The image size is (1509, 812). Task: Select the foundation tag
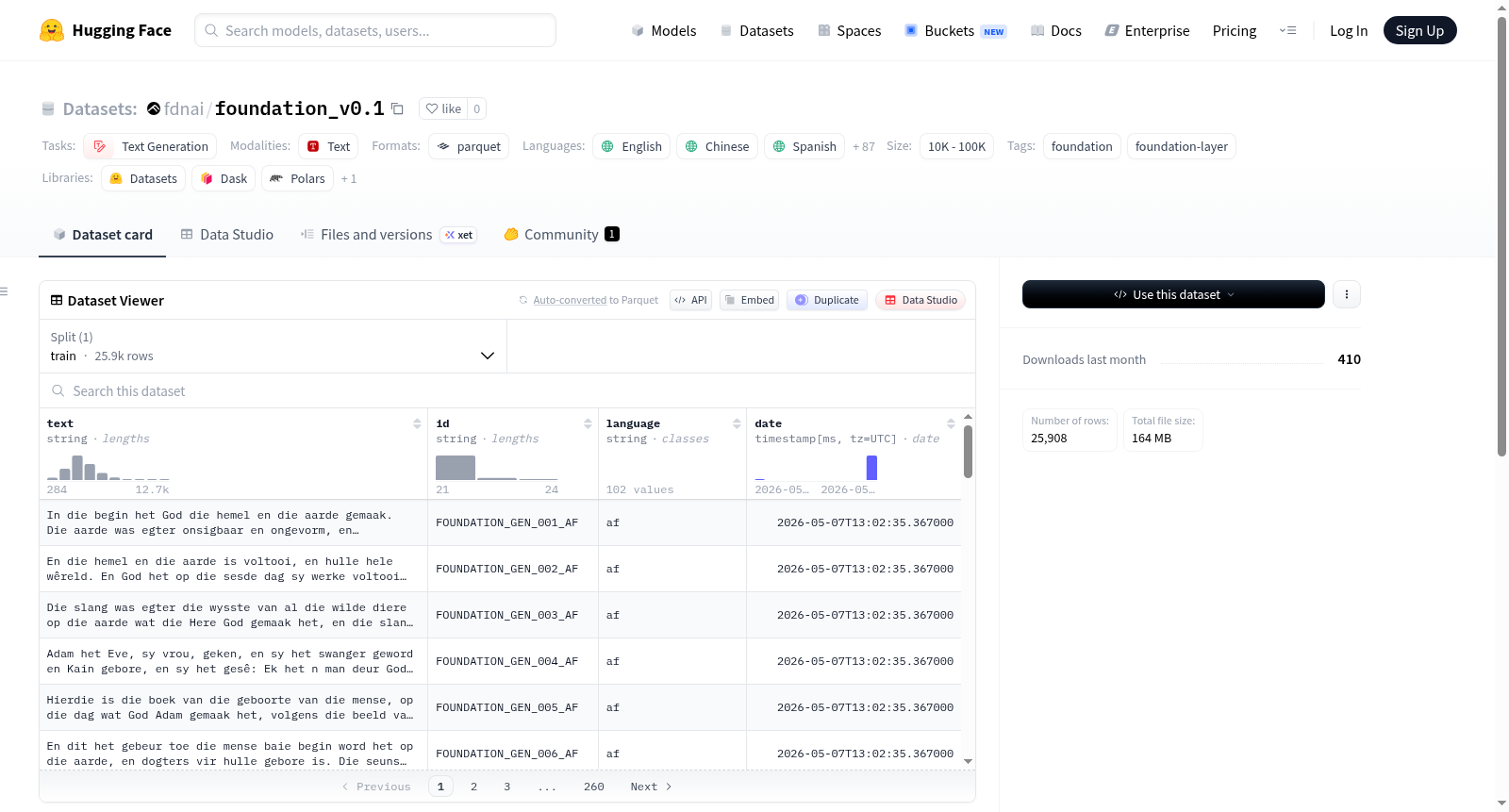1082,146
